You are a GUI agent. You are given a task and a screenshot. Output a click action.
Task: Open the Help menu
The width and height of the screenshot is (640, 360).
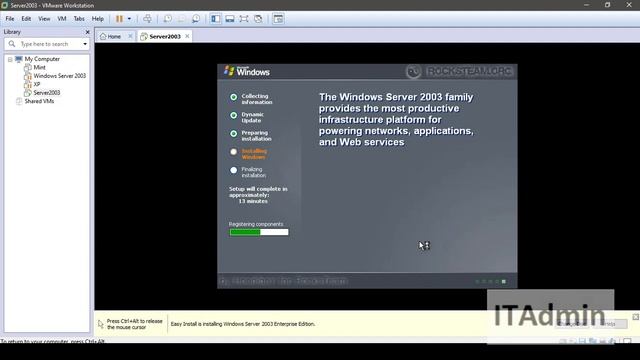point(98,19)
